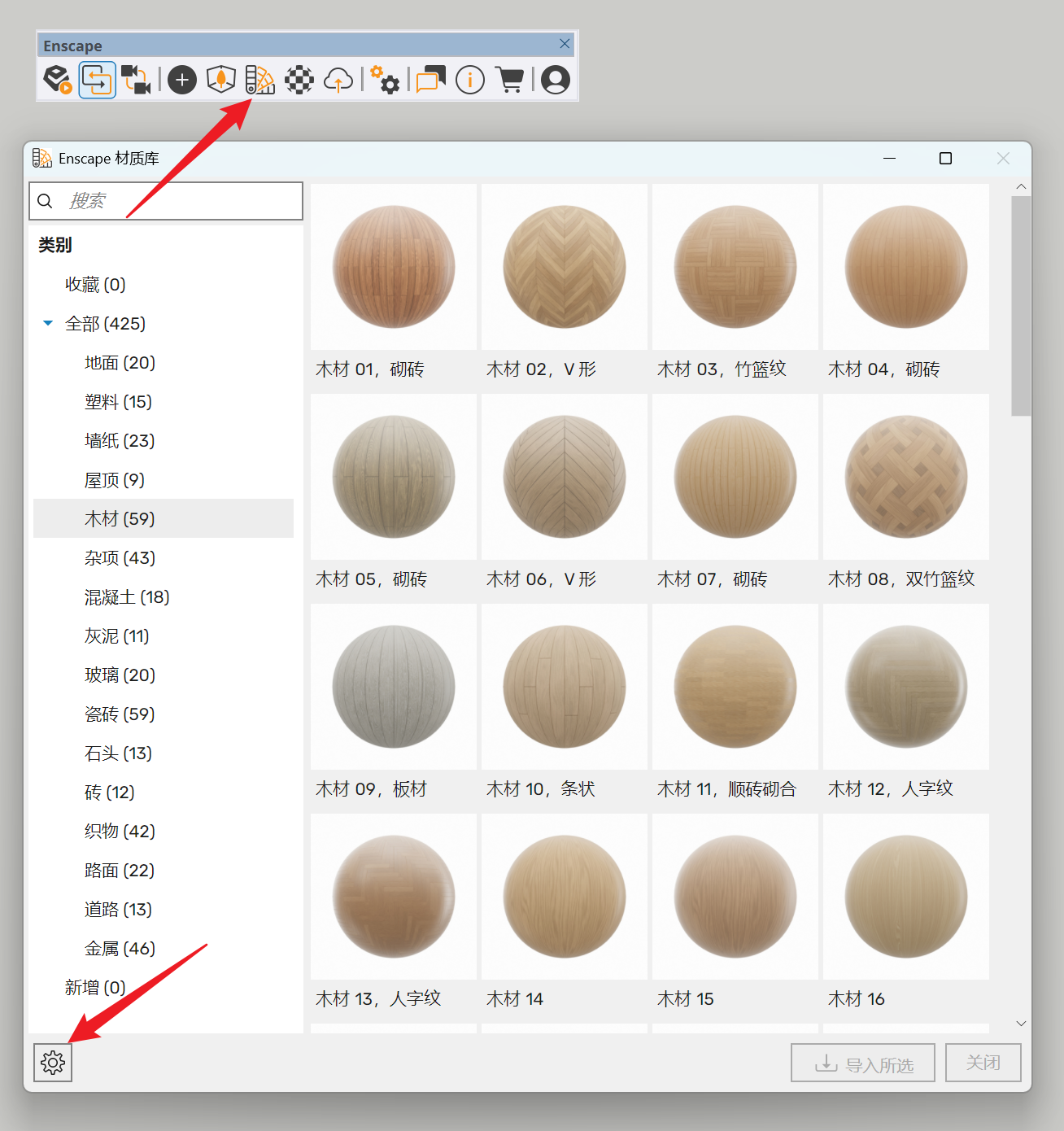1064x1131 pixels.
Task: Open the Enscape store cart icon
Action: (510, 80)
